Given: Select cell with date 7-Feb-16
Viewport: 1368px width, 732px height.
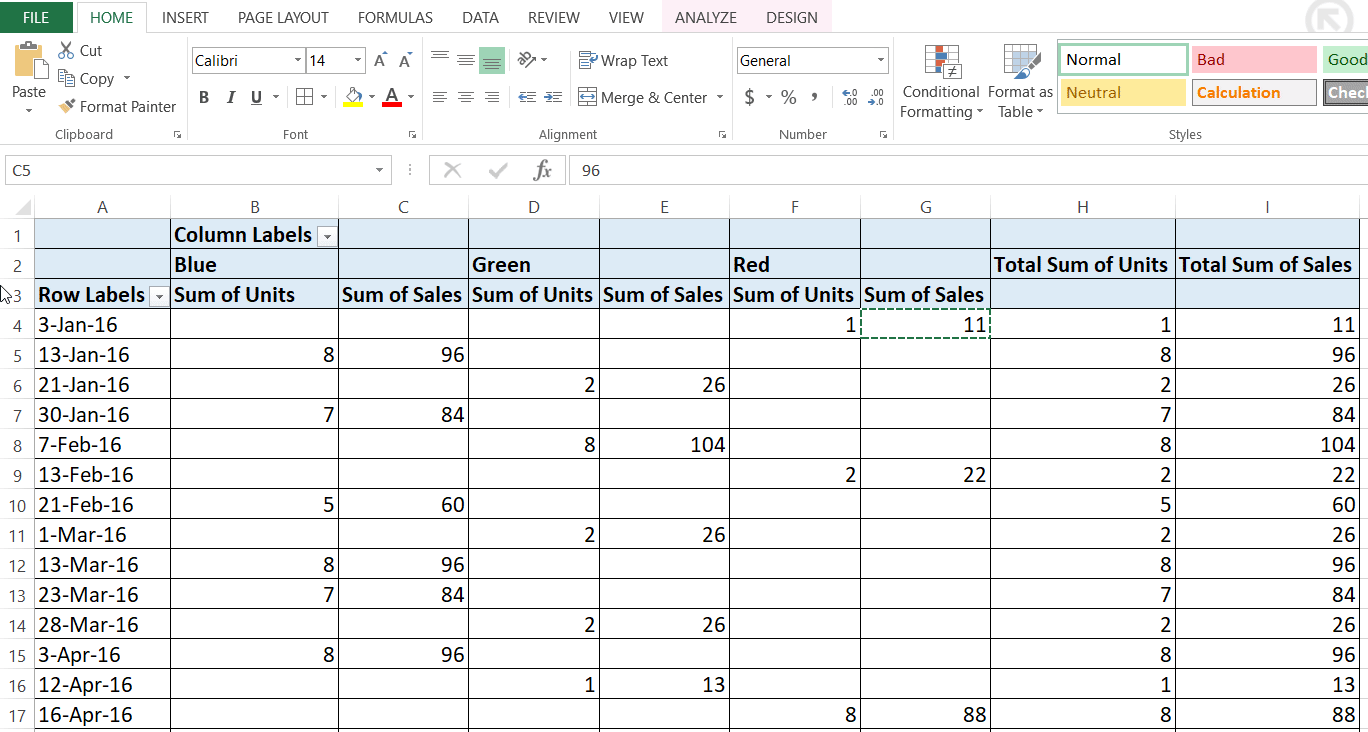Looking at the screenshot, I should coord(102,444).
